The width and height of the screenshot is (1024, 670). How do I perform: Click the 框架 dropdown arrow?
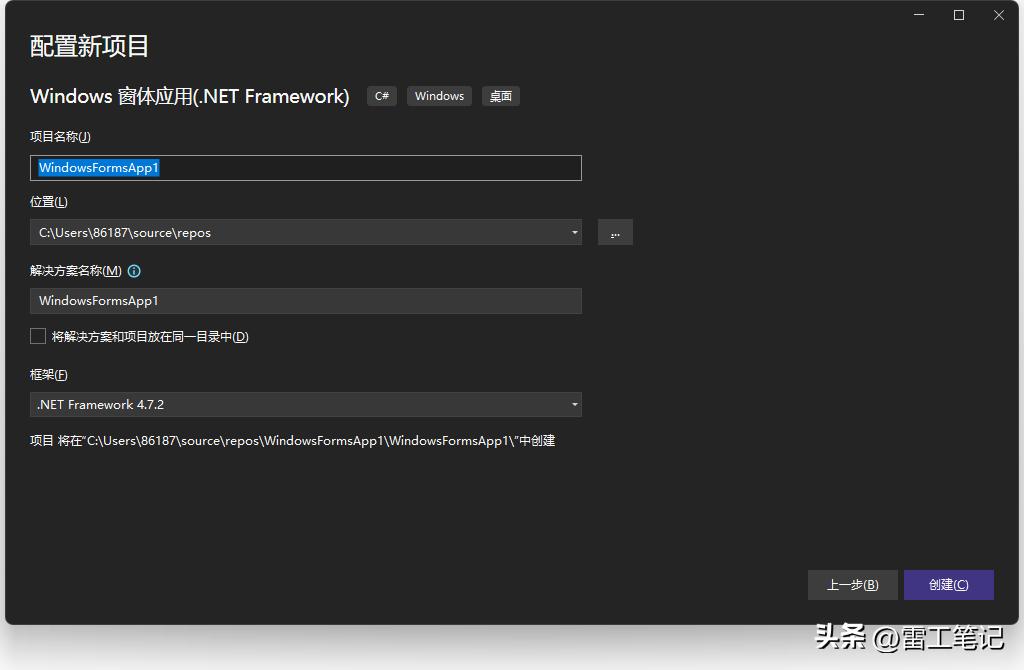(x=574, y=404)
